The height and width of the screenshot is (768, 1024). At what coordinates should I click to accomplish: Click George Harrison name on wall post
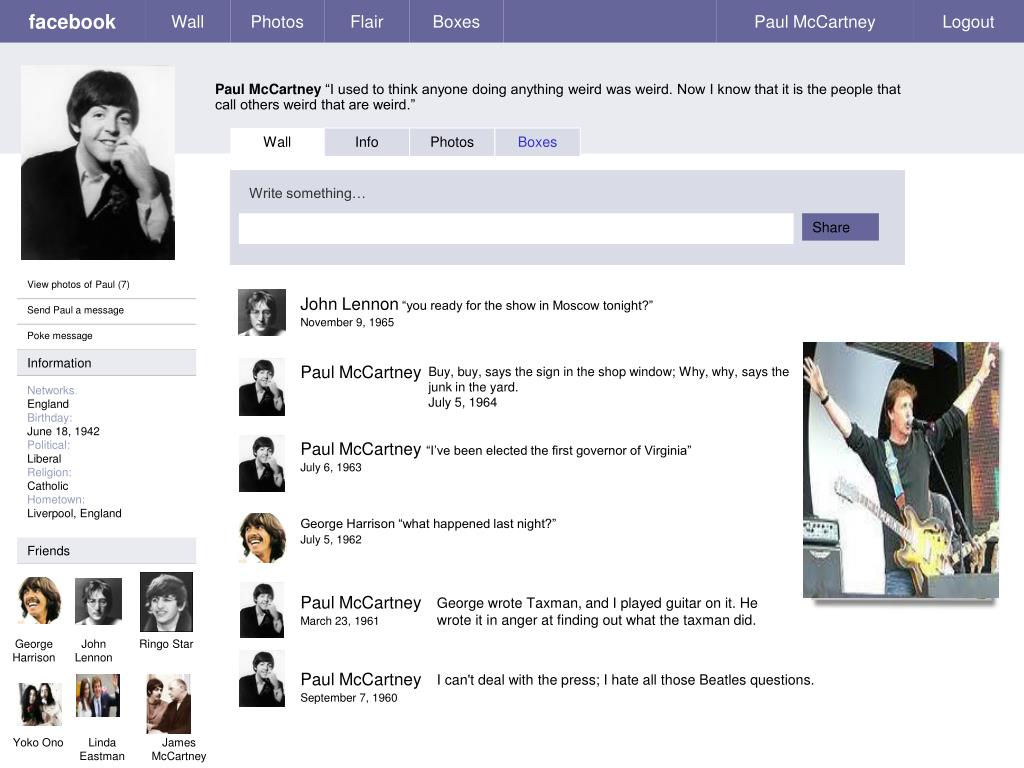pos(347,524)
